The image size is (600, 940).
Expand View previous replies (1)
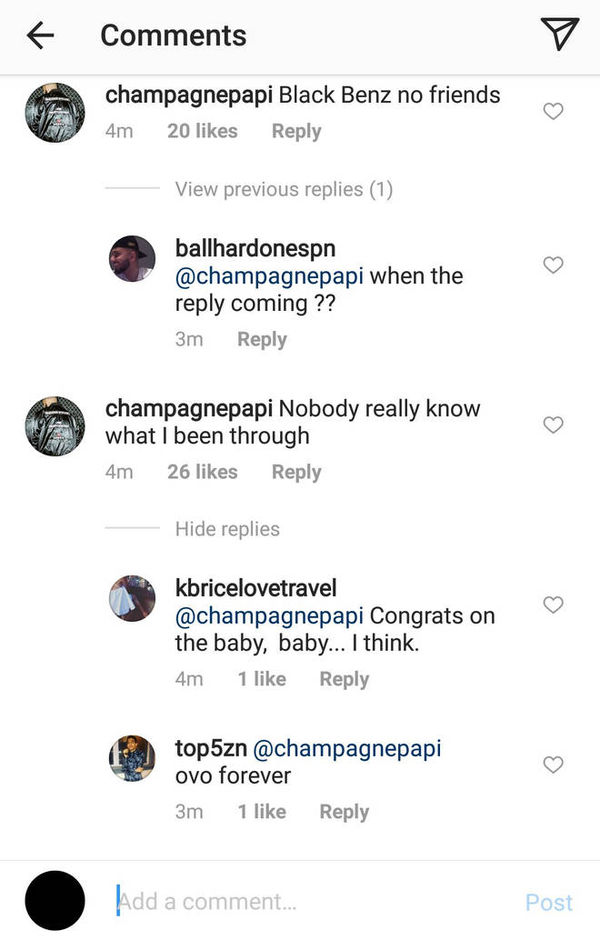click(284, 189)
